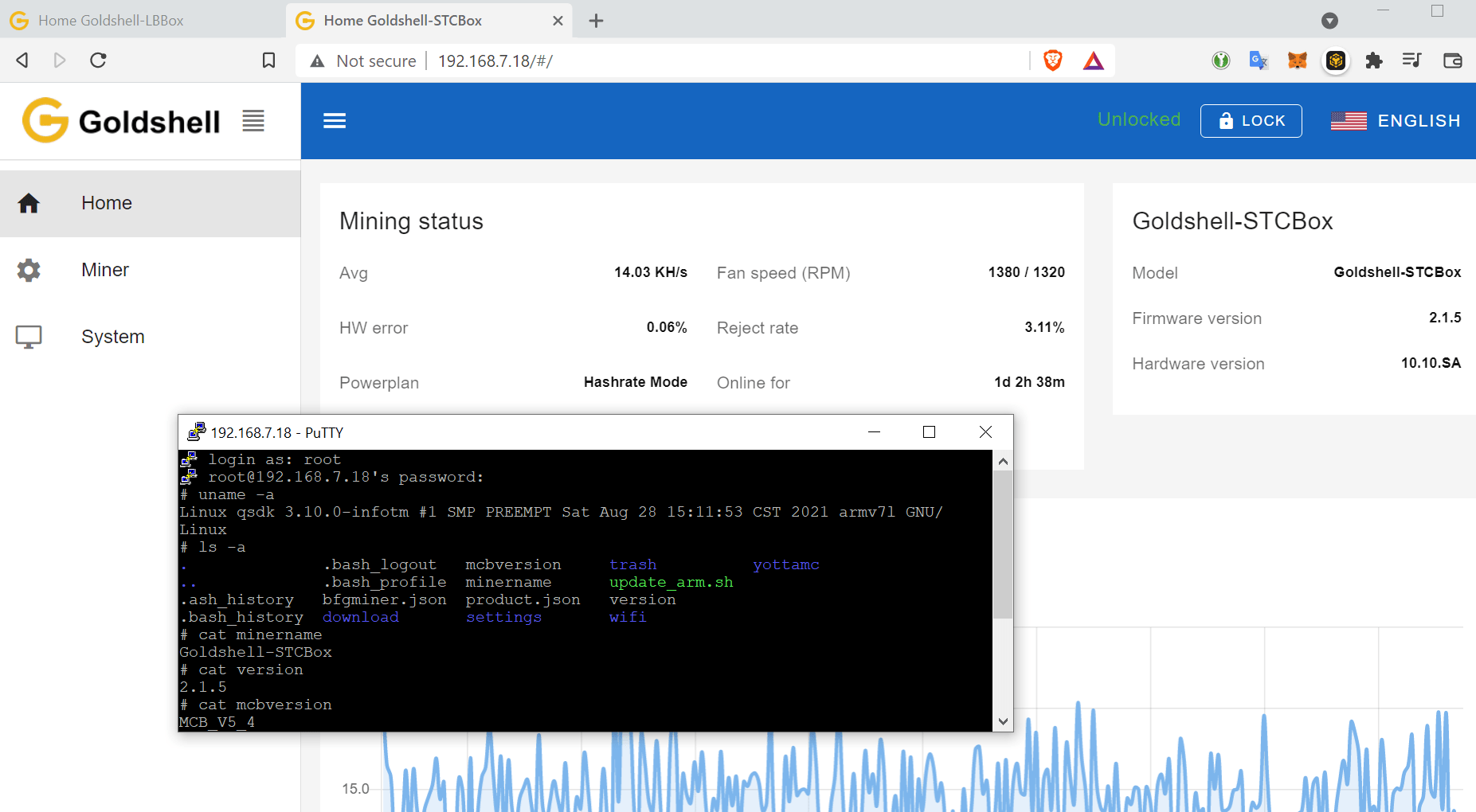
Task: Click the browser forward arrow
Action: click(60, 61)
